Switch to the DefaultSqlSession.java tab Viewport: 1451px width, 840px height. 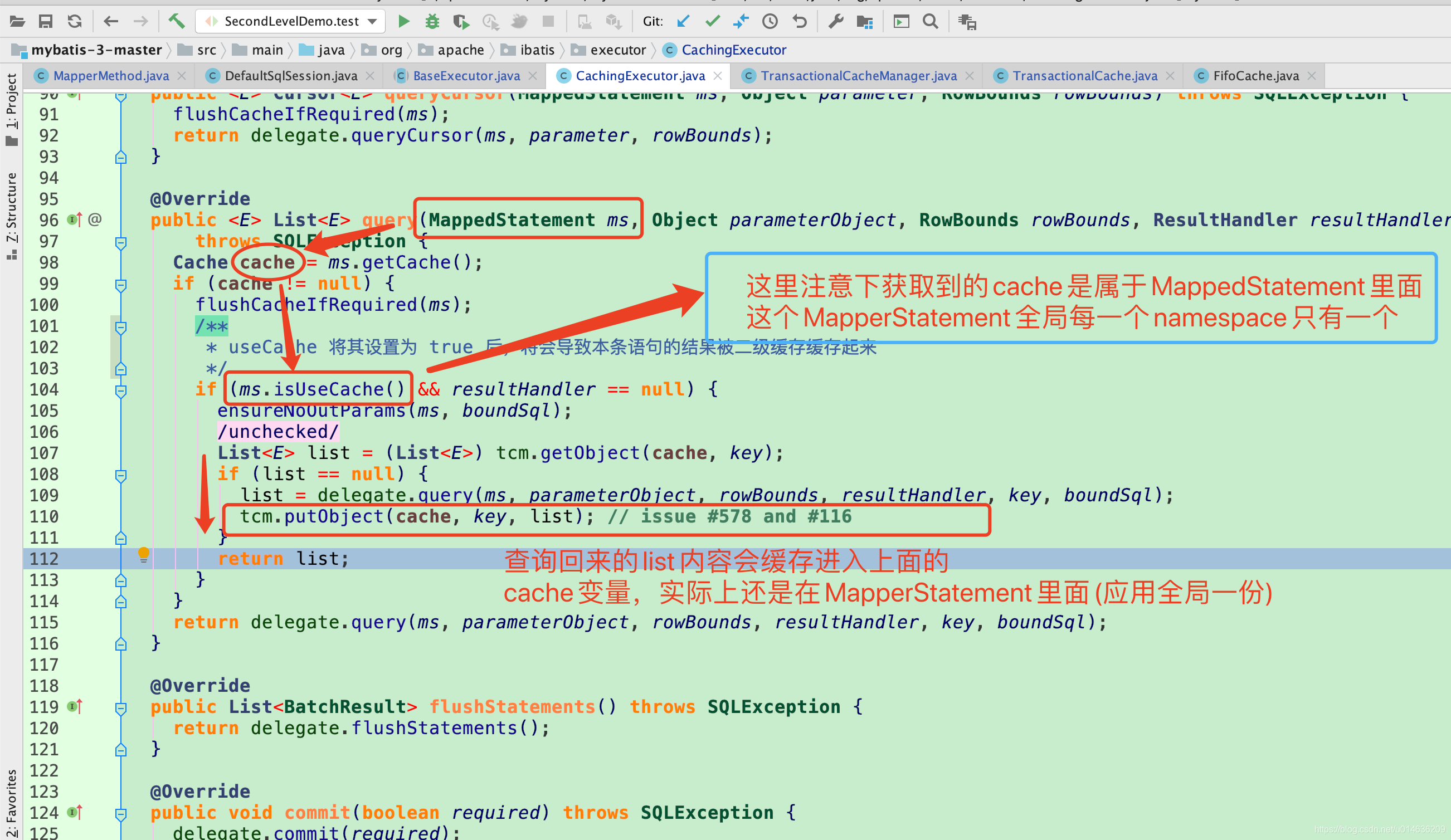291,76
